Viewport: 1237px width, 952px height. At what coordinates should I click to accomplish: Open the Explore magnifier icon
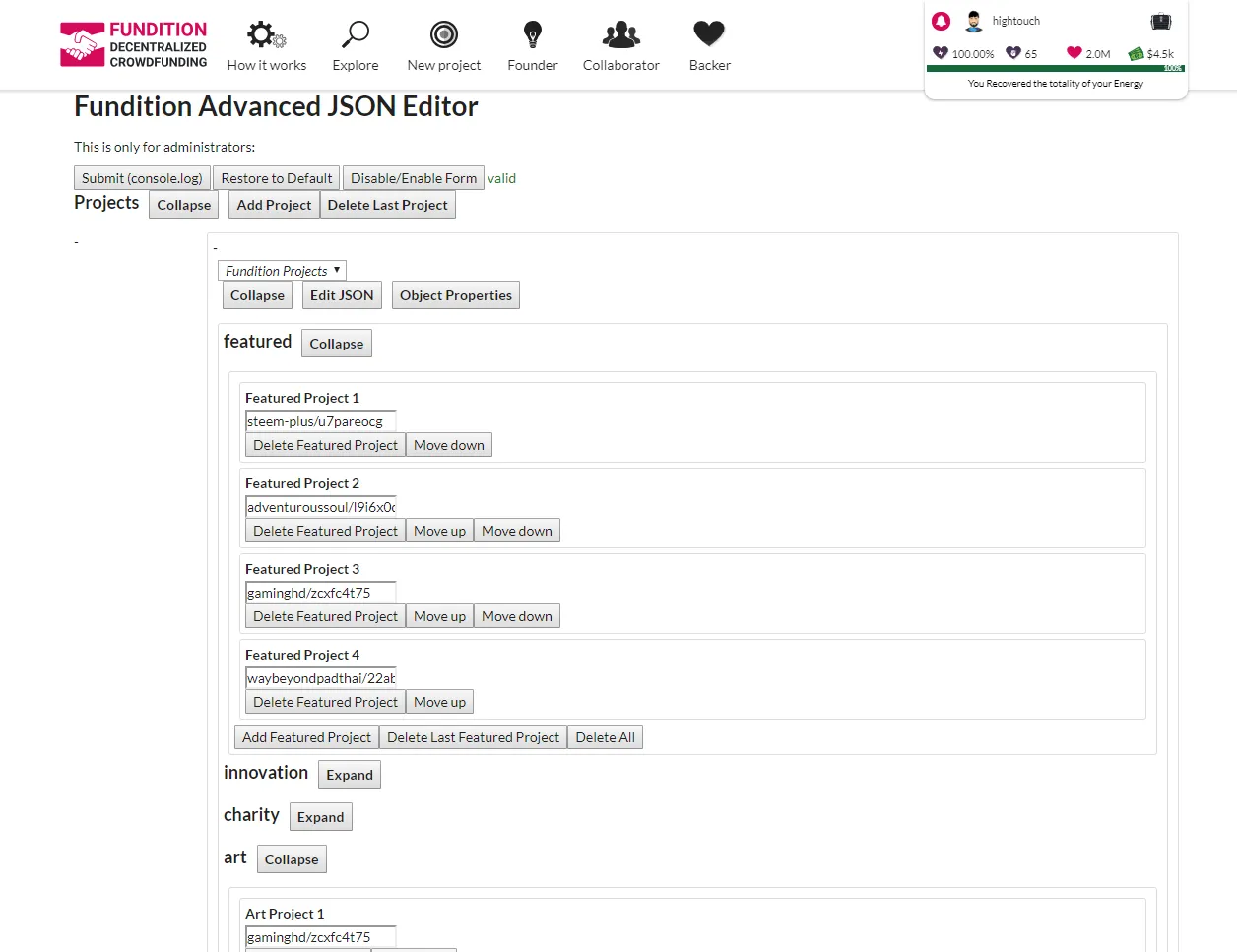[355, 34]
